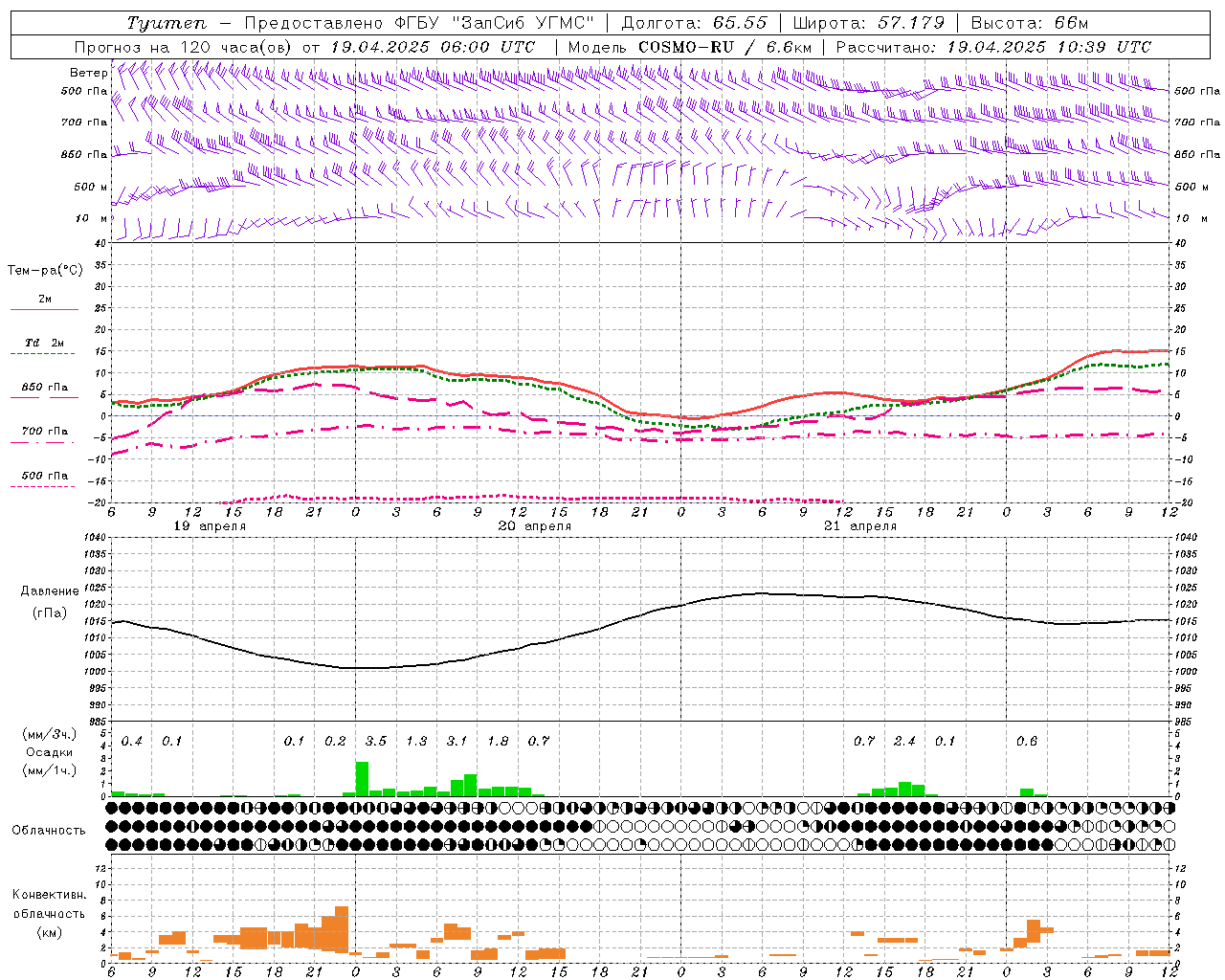Select the elevation text "Высота: 66м"
Viewport: 1225px width, 980px height.
pos(1030,23)
